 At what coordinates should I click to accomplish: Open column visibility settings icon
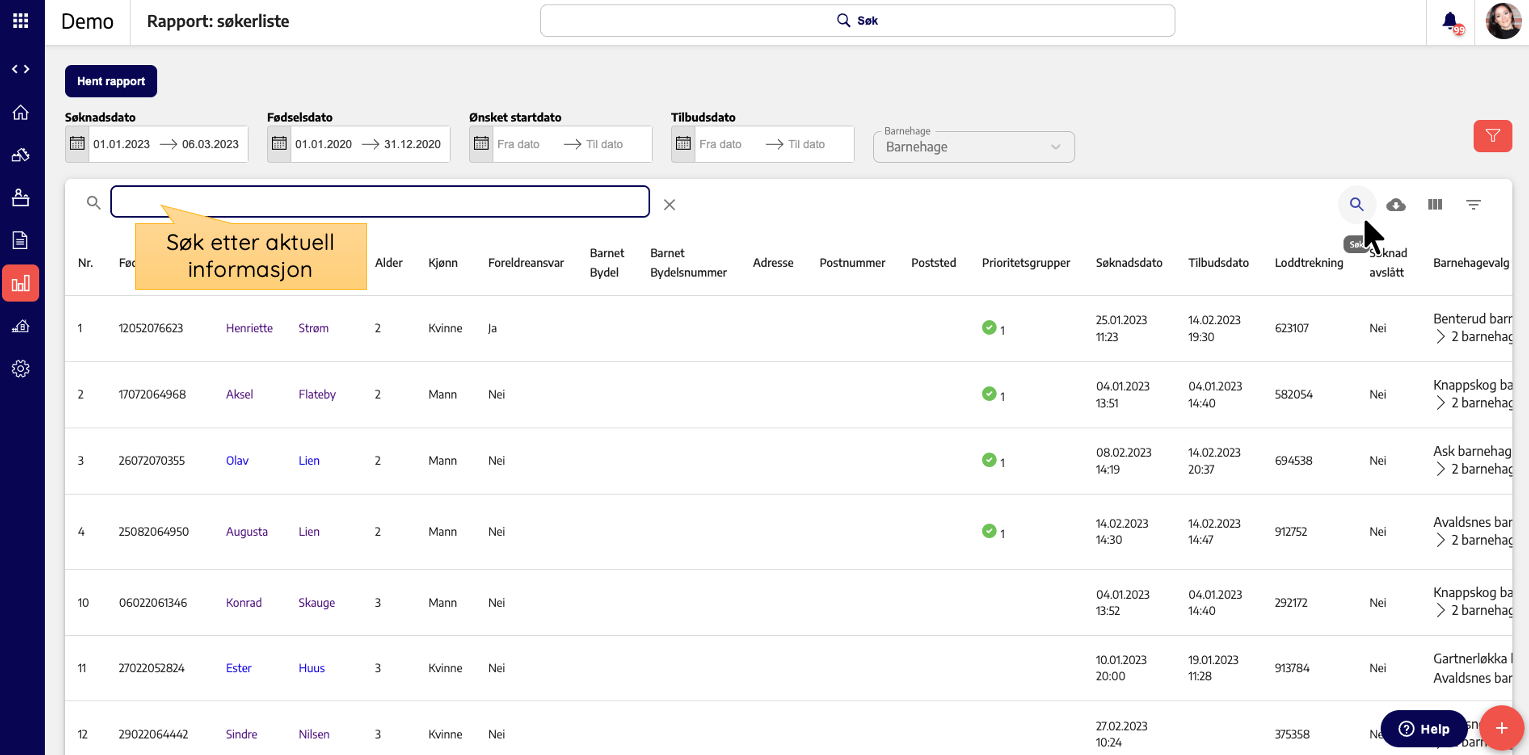1435,204
